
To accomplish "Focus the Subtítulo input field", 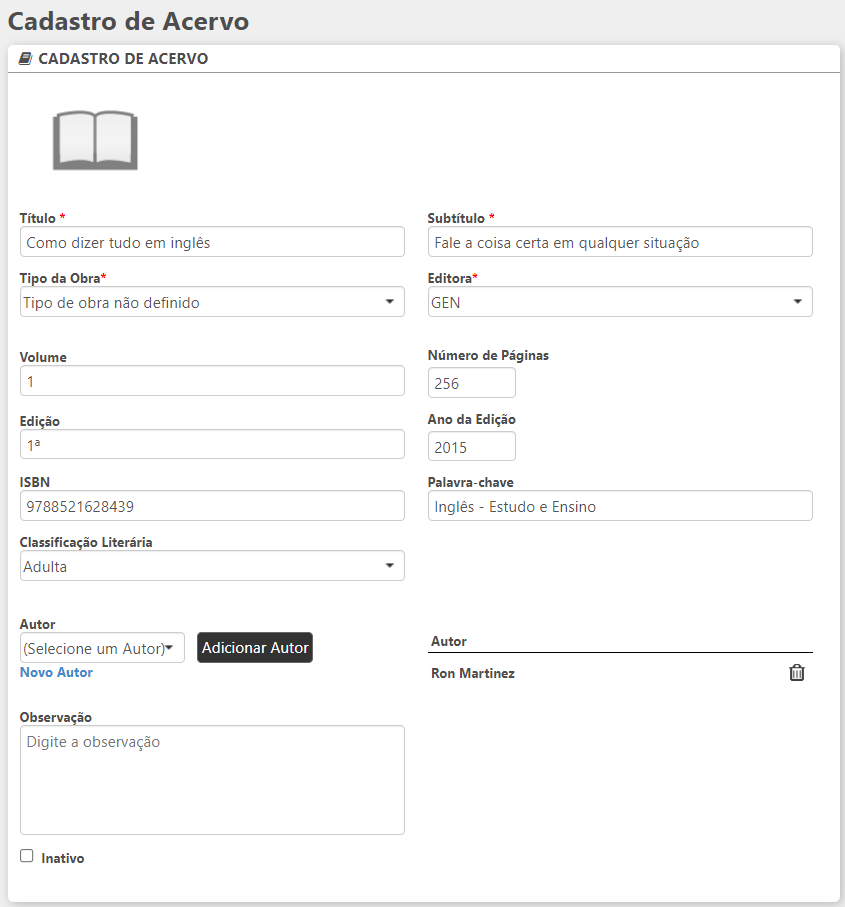I will [x=620, y=242].
